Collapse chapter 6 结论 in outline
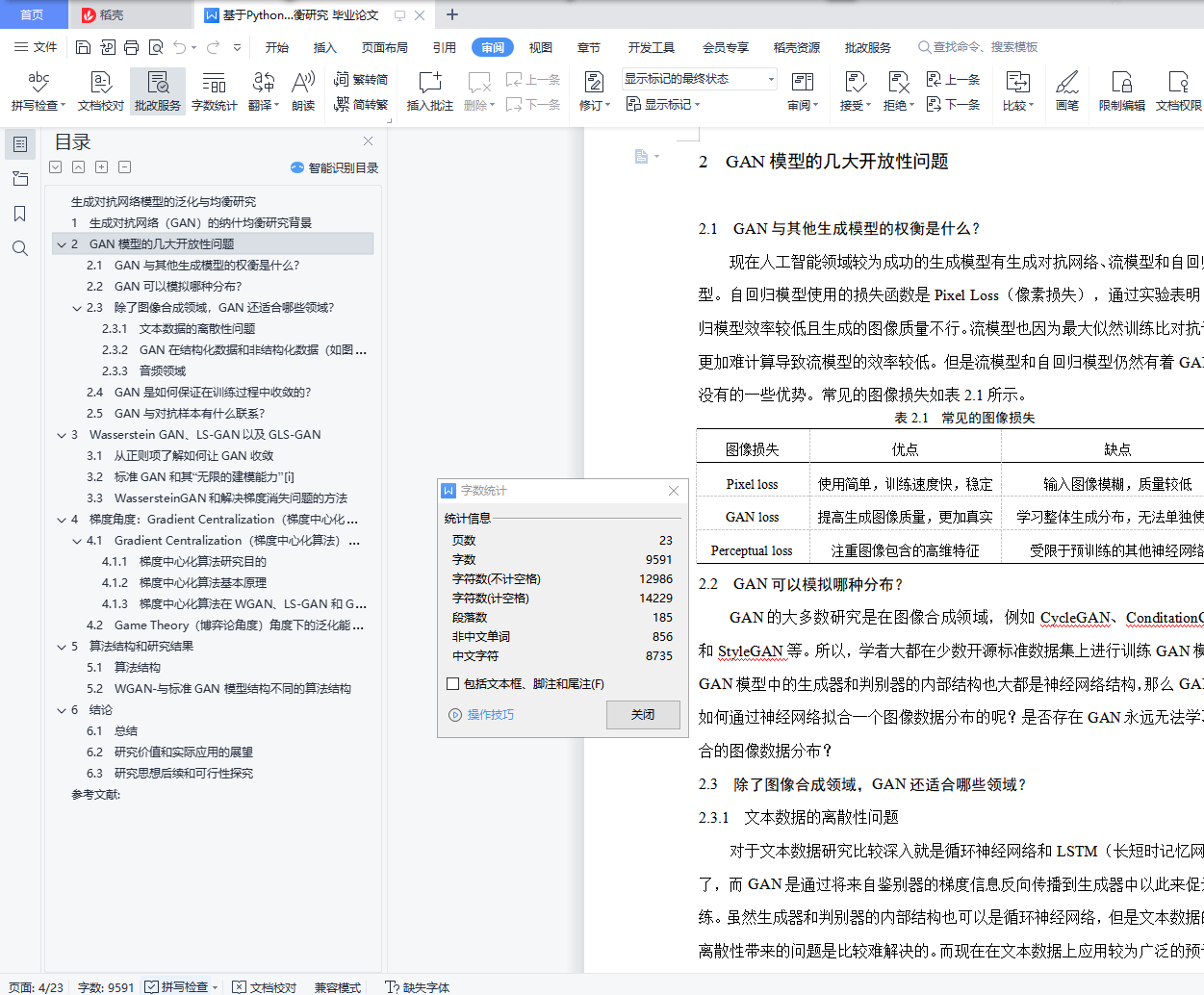Viewport: 1204px width, 995px height. 61,710
